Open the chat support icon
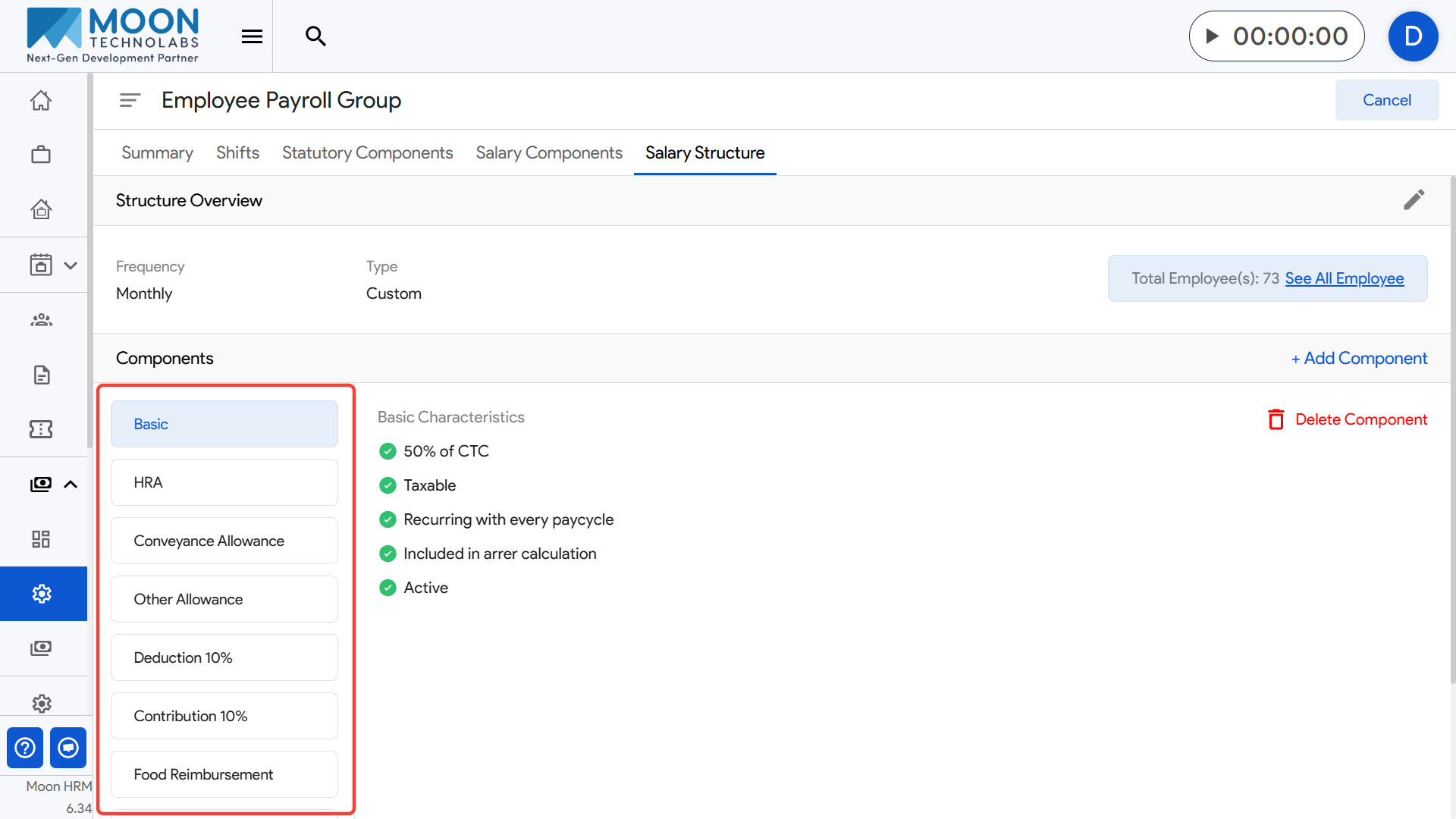1456x819 pixels. (68, 748)
